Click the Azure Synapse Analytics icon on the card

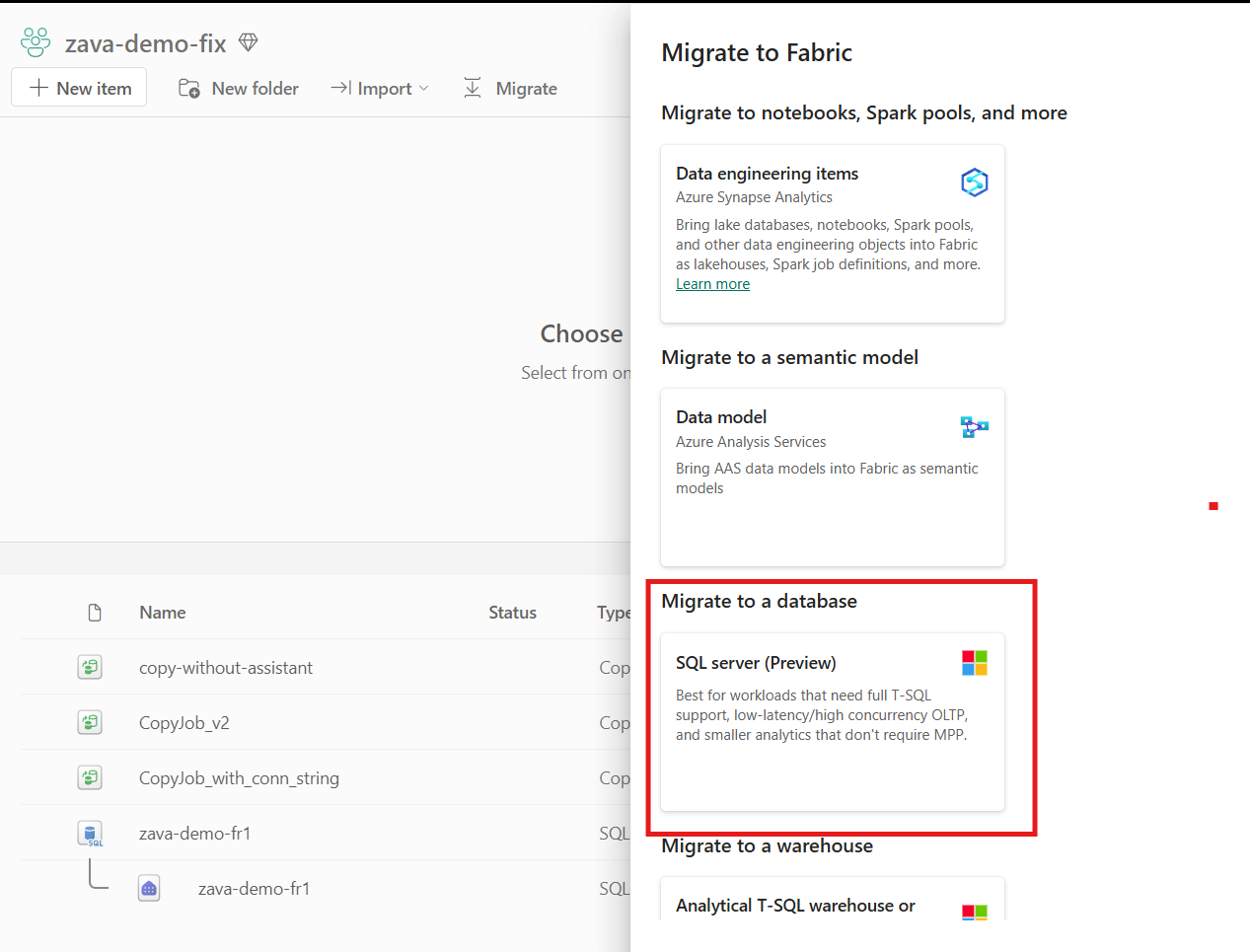[x=974, y=182]
